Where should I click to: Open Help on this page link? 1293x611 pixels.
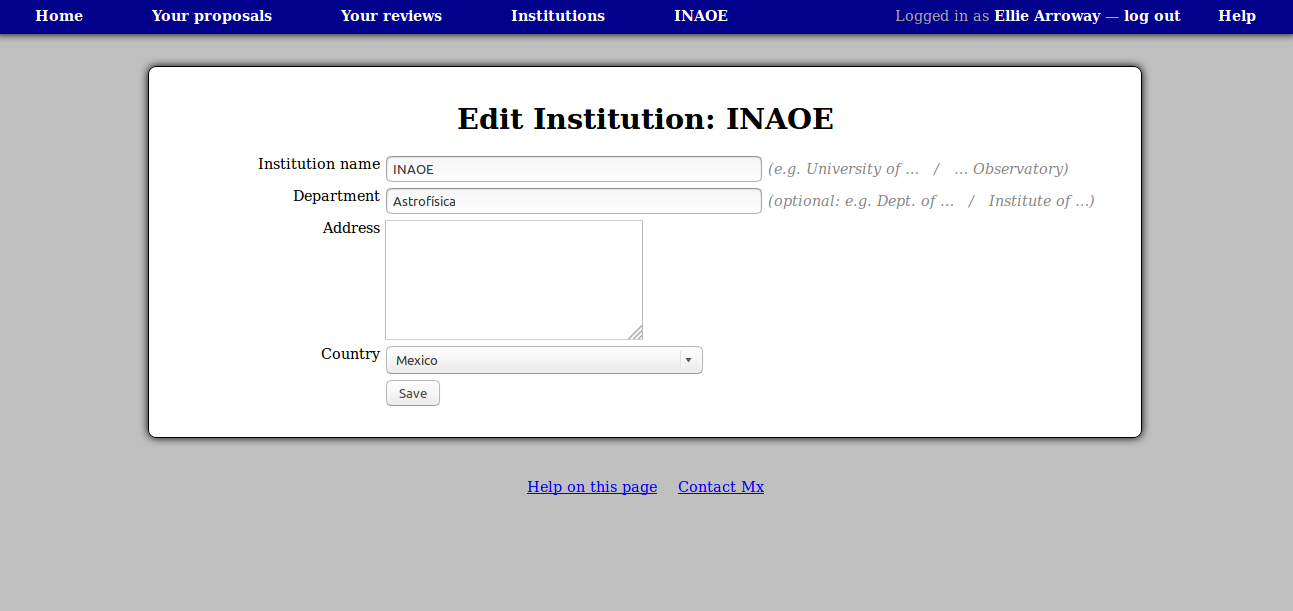(x=592, y=487)
